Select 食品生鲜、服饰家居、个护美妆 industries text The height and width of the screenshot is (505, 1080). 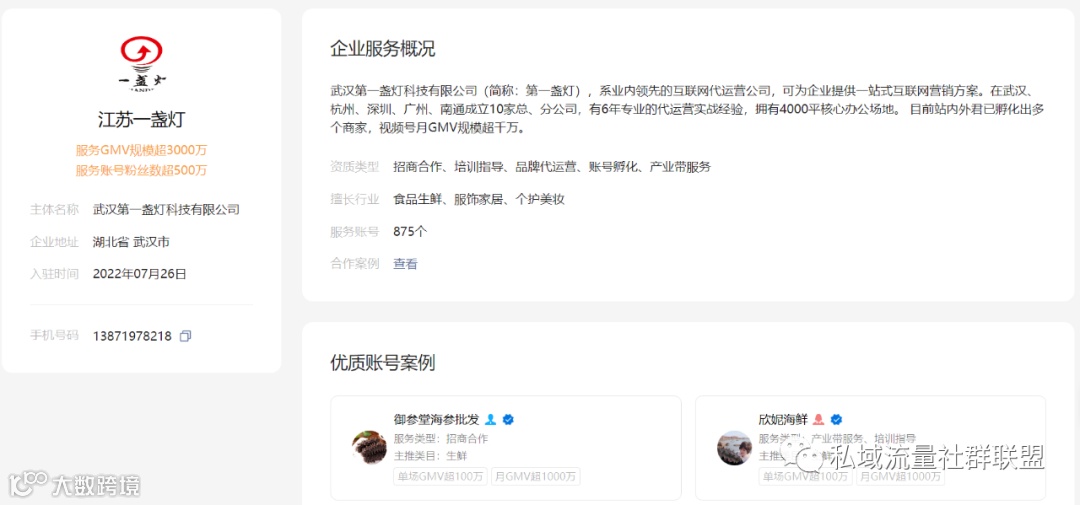[479, 200]
